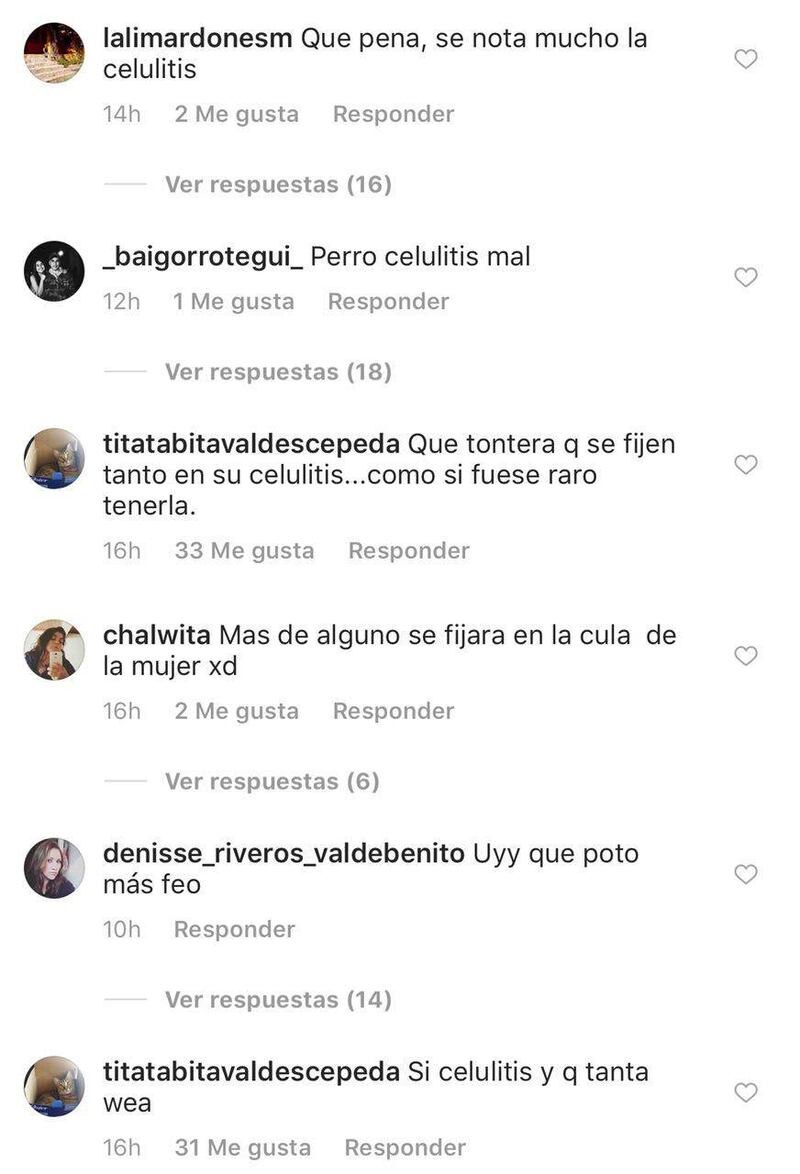Show the 6 replies under chalwita's comment
800x1174 pixels.
point(272,781)
